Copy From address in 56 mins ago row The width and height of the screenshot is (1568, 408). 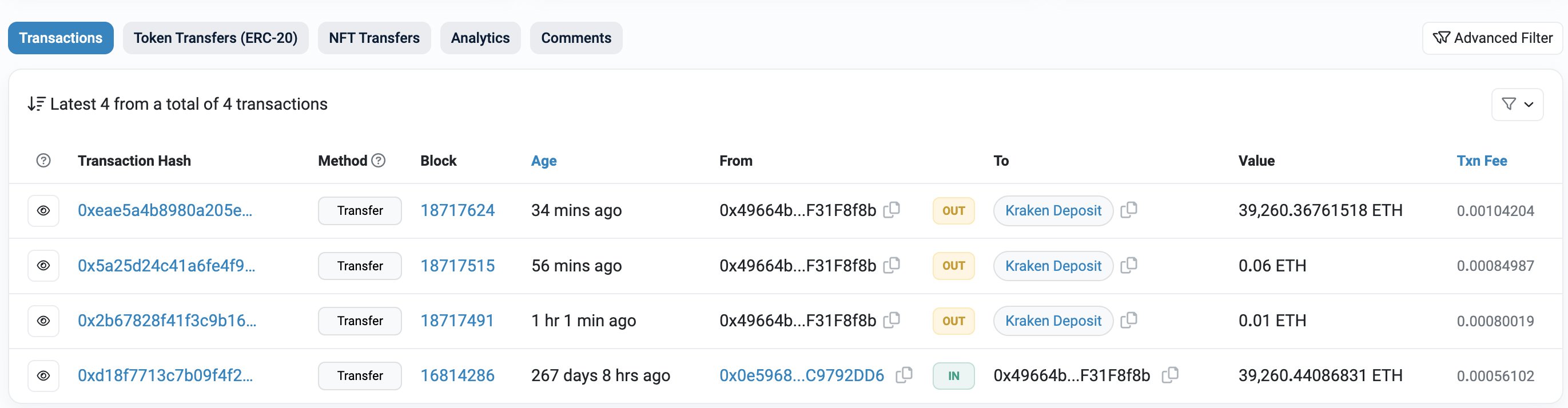(892, 265)
